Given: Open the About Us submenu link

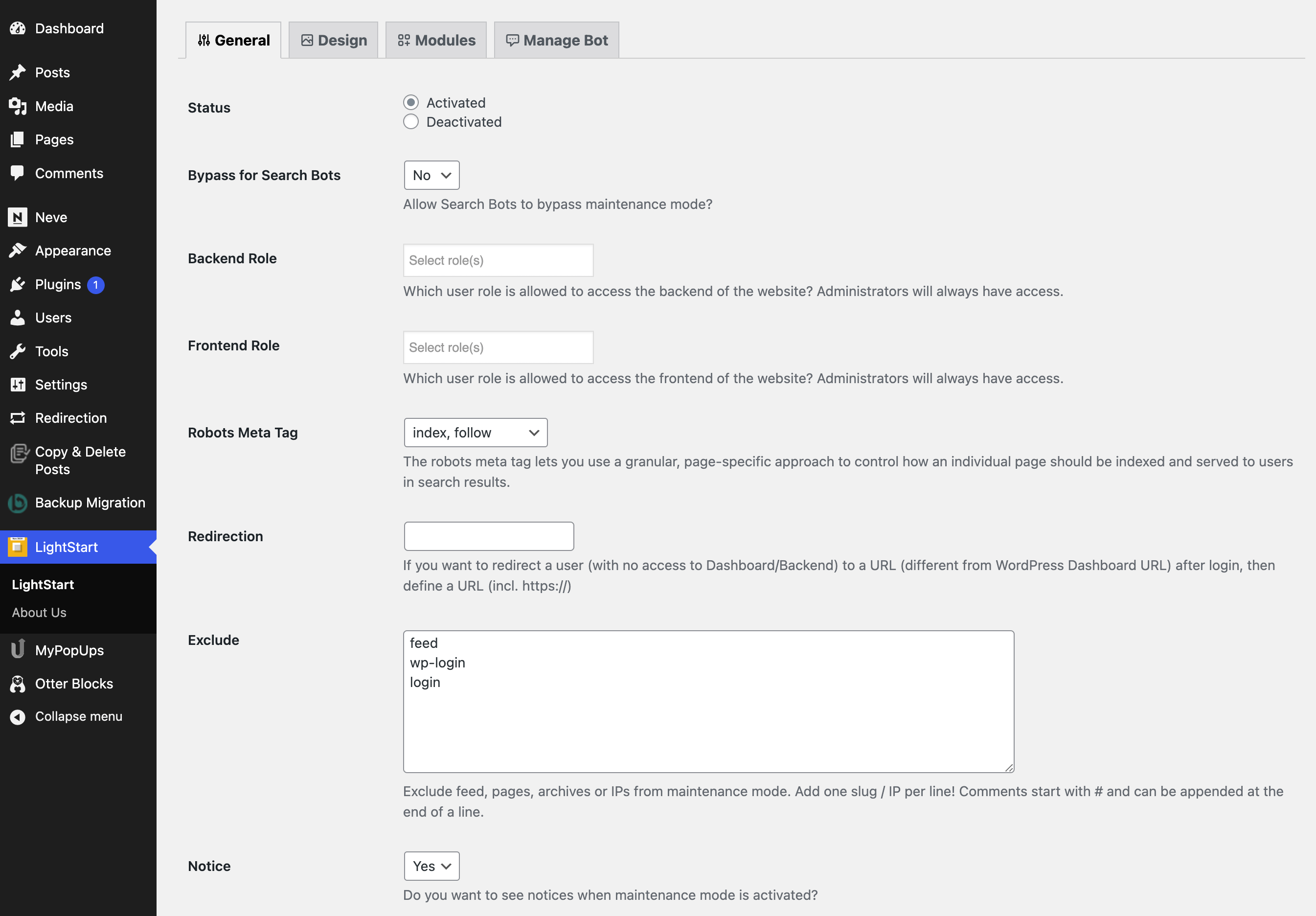Looking at the screenshot, I should click(39, 612).
